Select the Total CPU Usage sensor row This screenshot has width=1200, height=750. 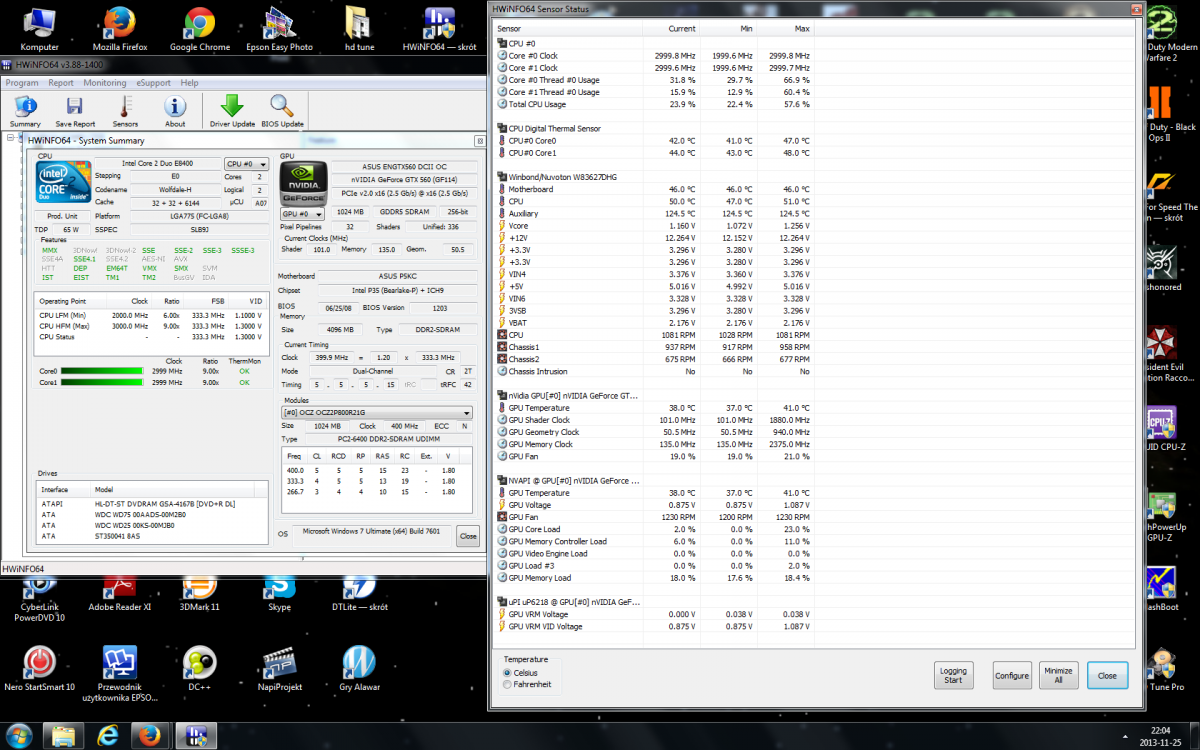(655, 104)
